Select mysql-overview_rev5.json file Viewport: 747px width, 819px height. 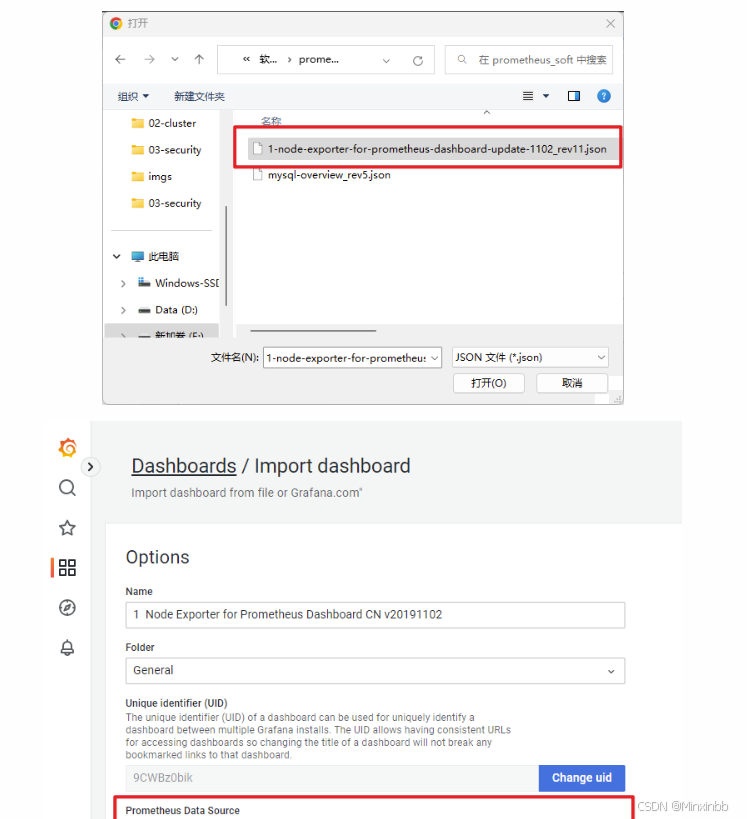pos(321,175)
